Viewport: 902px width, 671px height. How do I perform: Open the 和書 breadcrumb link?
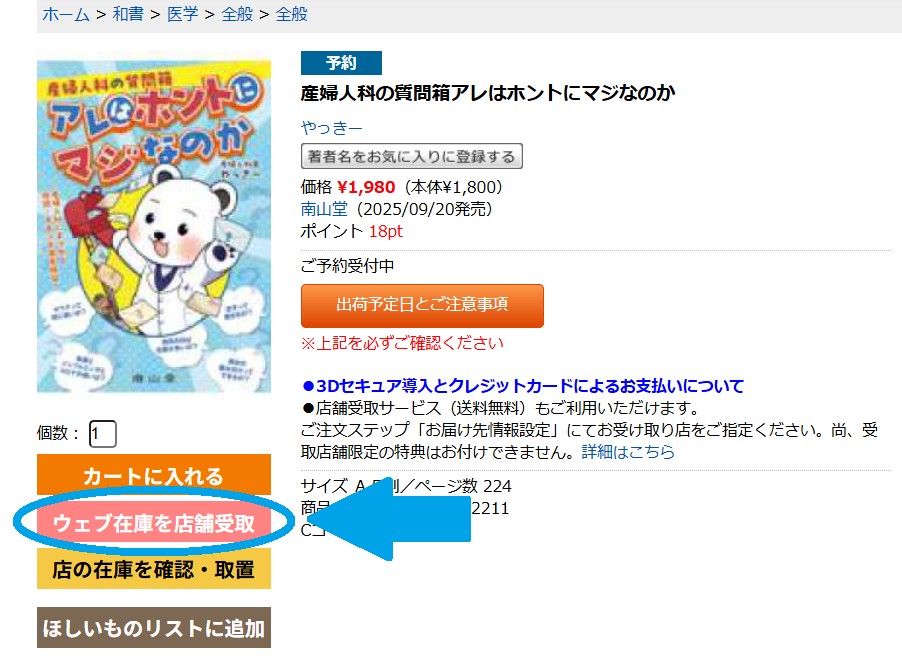click(128, 14)
